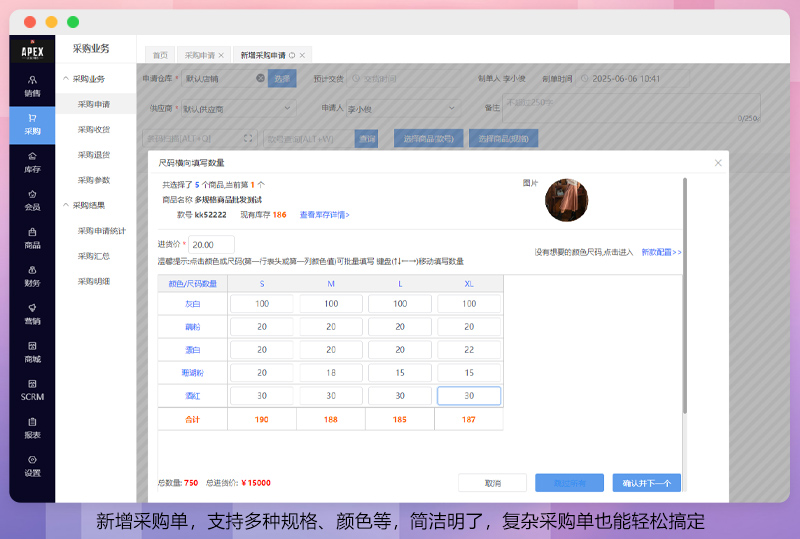The image size is (800, 539).
Task: Click the 选择商品(款号) button
Action: point(429,138)
